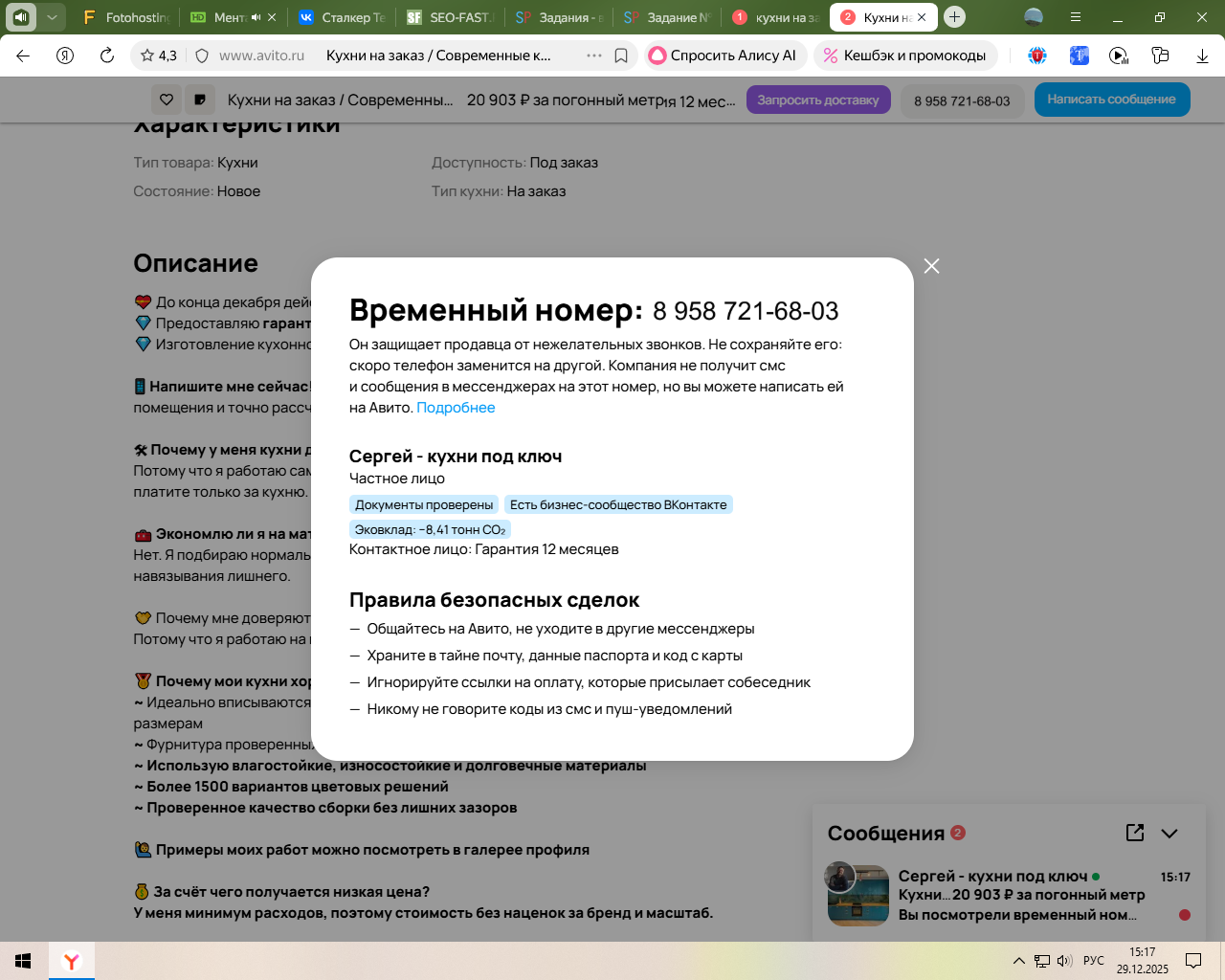The height and width of the screenshot is (980, 1225).
Task: Open browser downloads icon
Action: point(1202,56)
